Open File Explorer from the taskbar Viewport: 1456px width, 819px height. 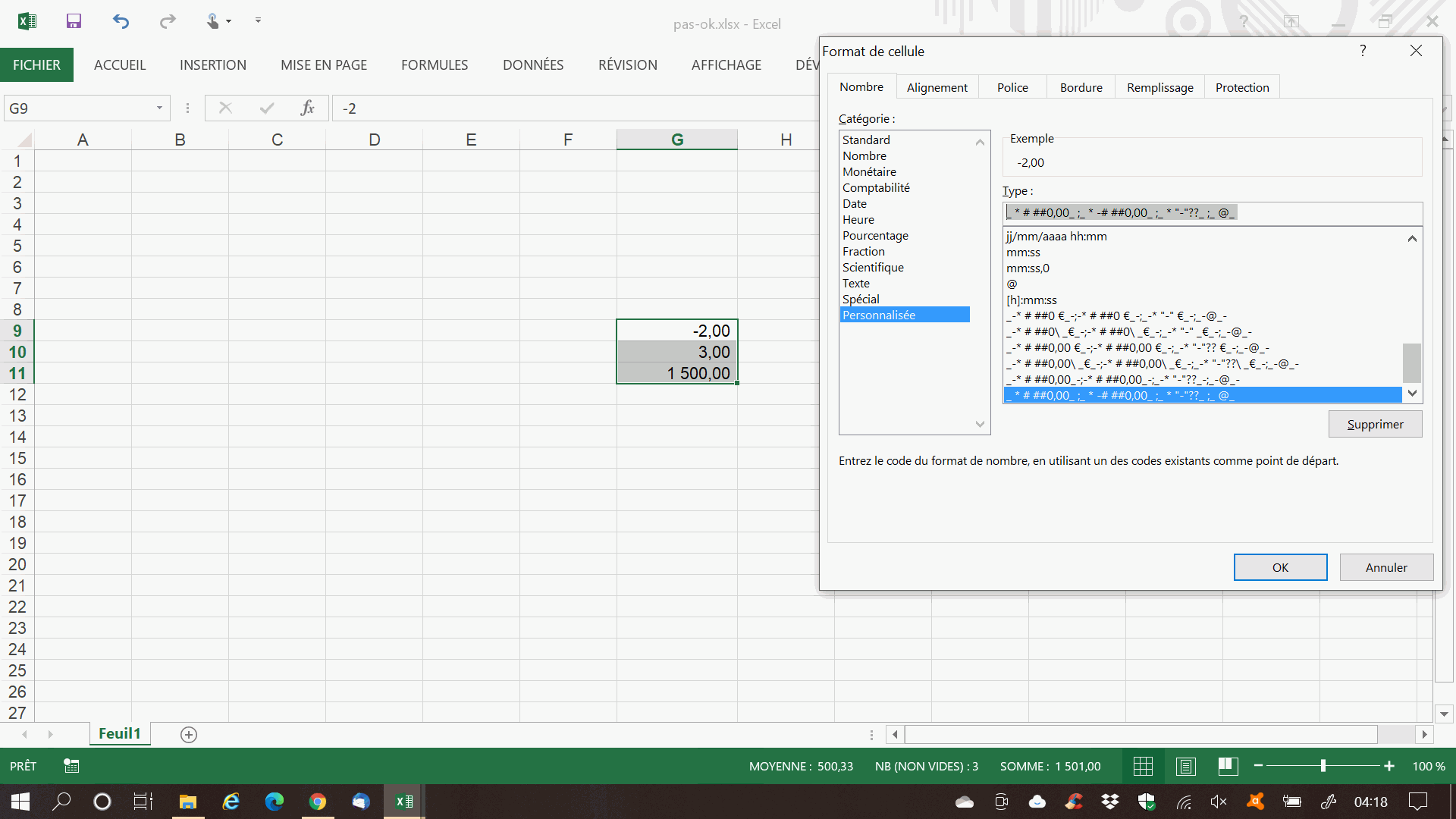tap(187, 802)
